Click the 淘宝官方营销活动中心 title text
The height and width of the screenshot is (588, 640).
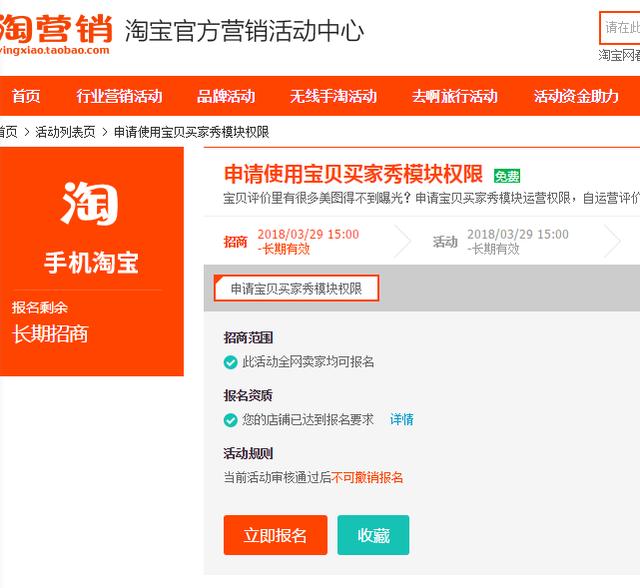tap(244, 31)
